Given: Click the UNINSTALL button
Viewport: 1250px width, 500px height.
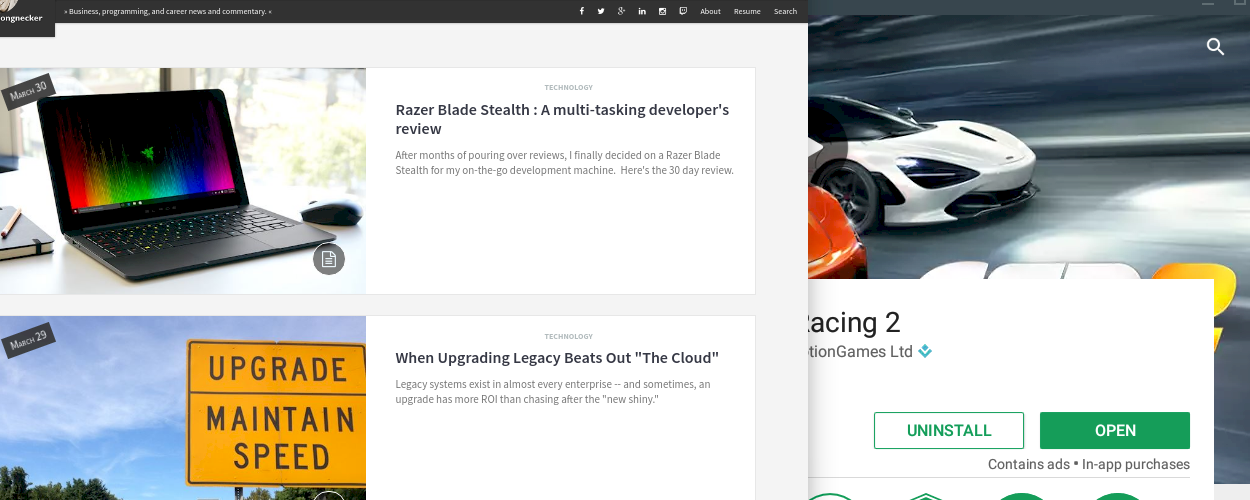Looking at the screenshot, I should (948, 430).
